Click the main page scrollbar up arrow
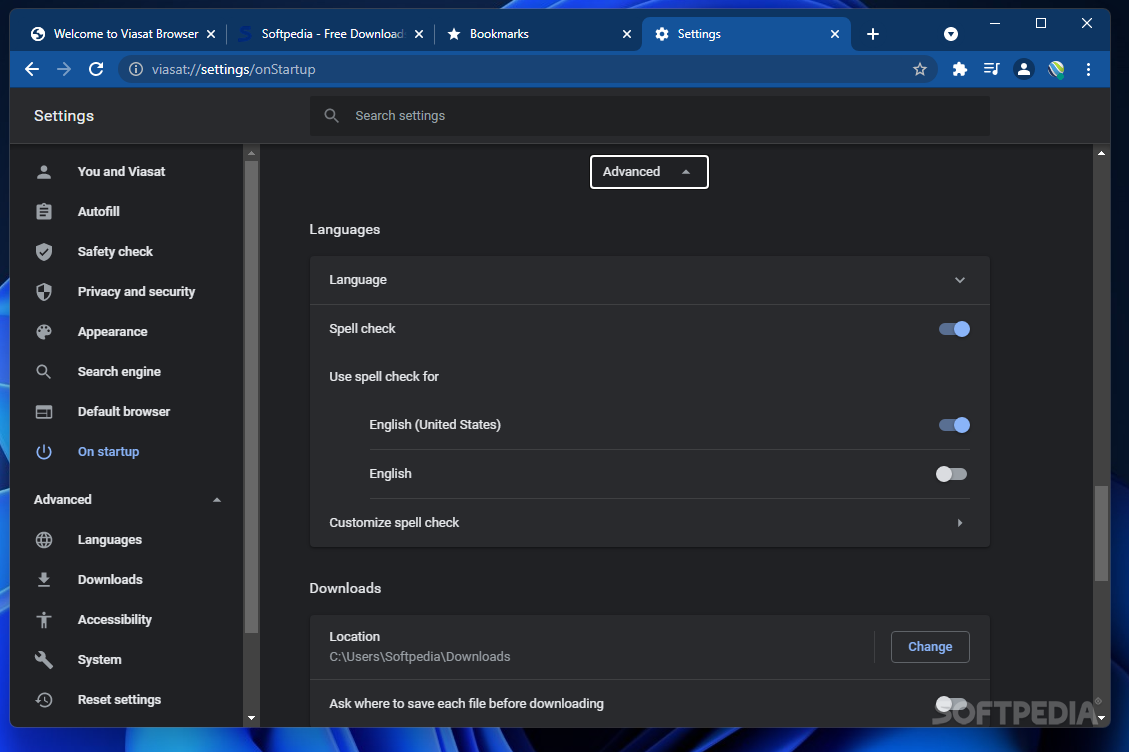The image size is (1129, 752). [1101, 153]
